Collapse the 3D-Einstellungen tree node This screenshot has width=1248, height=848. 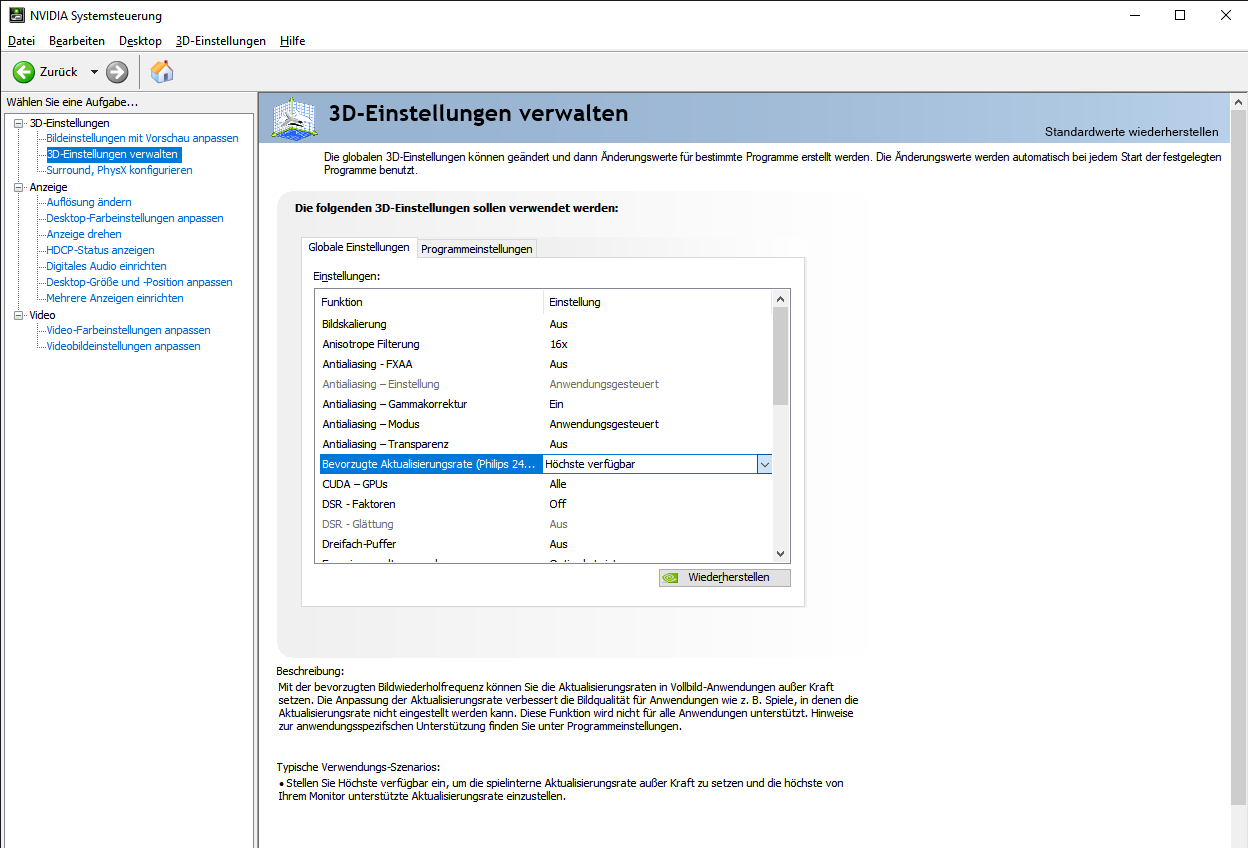tap(18, 123)
